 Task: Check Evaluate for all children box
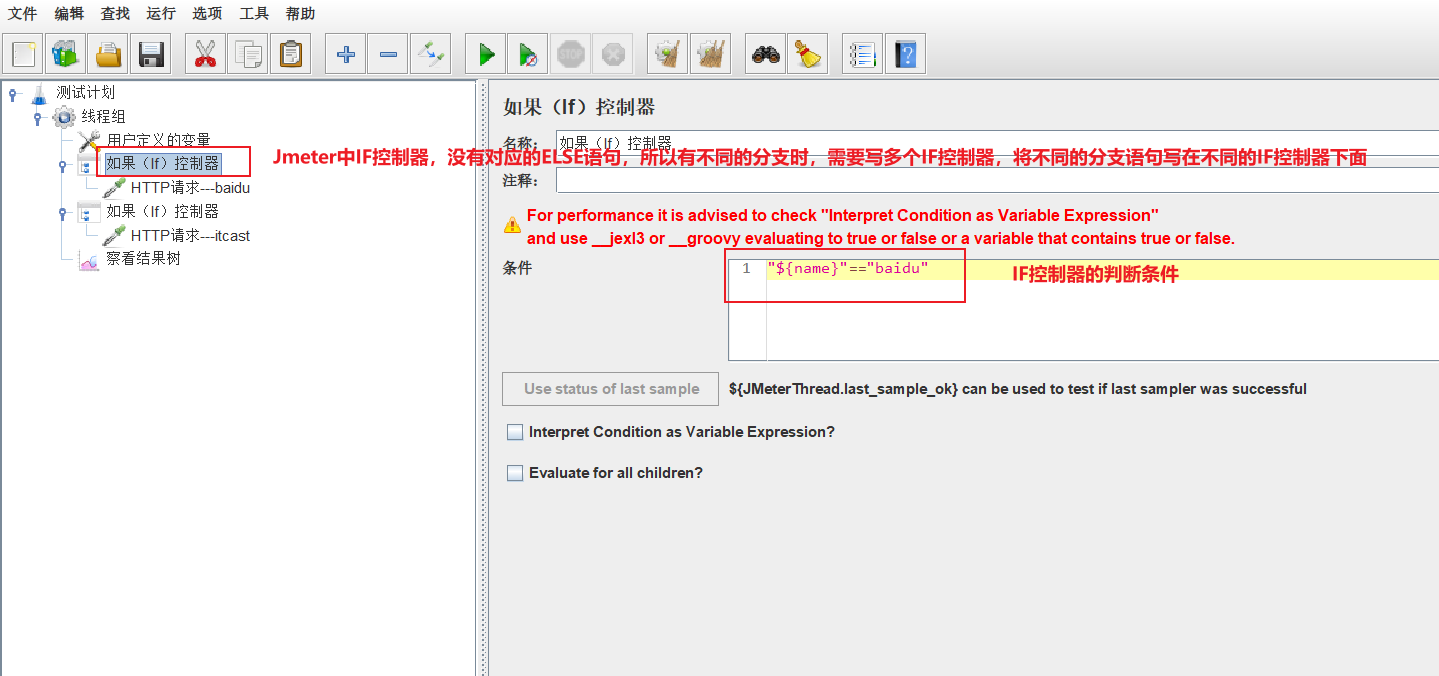tap(515, 473)
